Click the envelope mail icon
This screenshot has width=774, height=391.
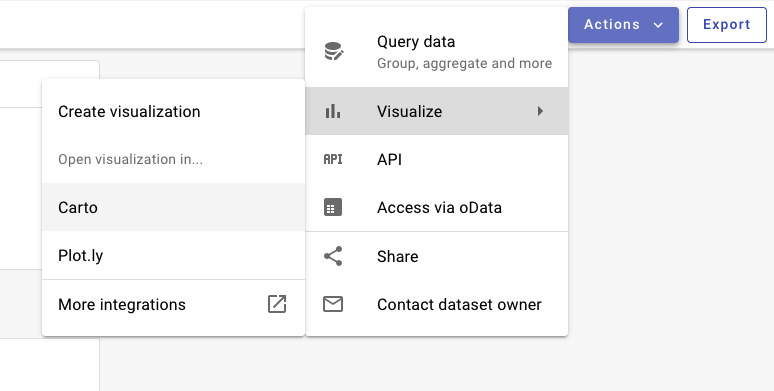(333, 304)
